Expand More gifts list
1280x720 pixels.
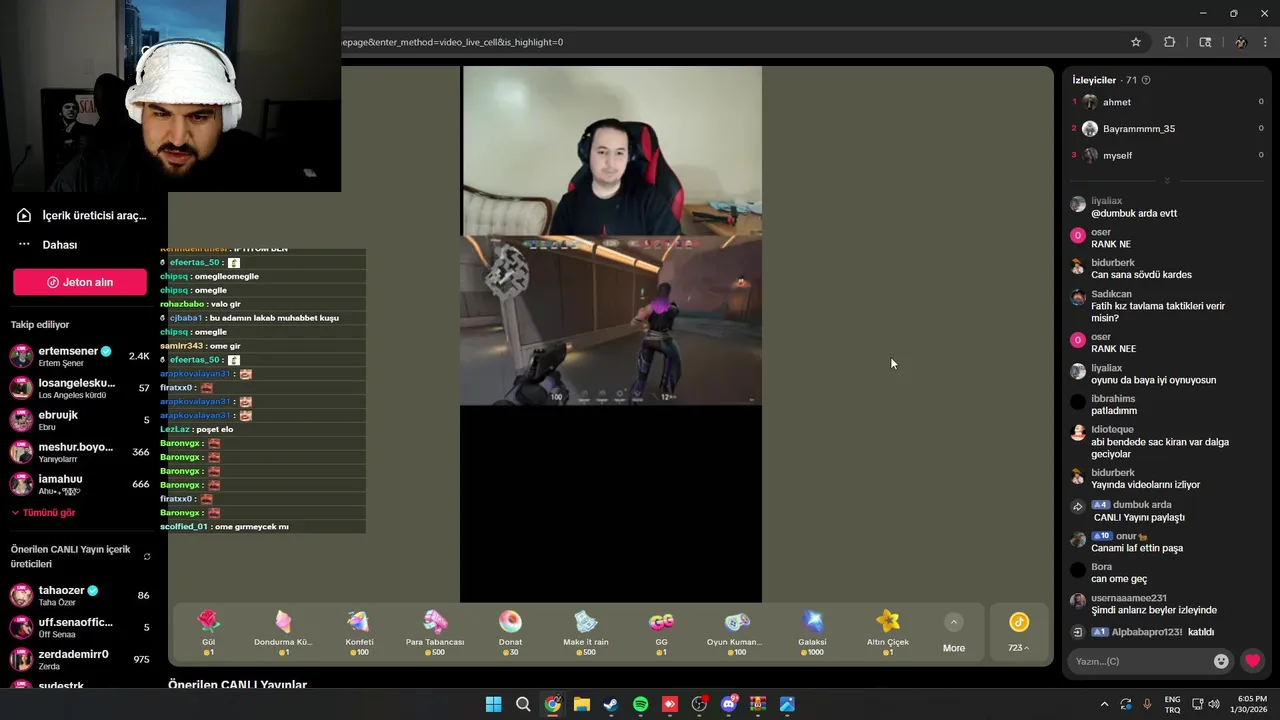click(954, 633)
